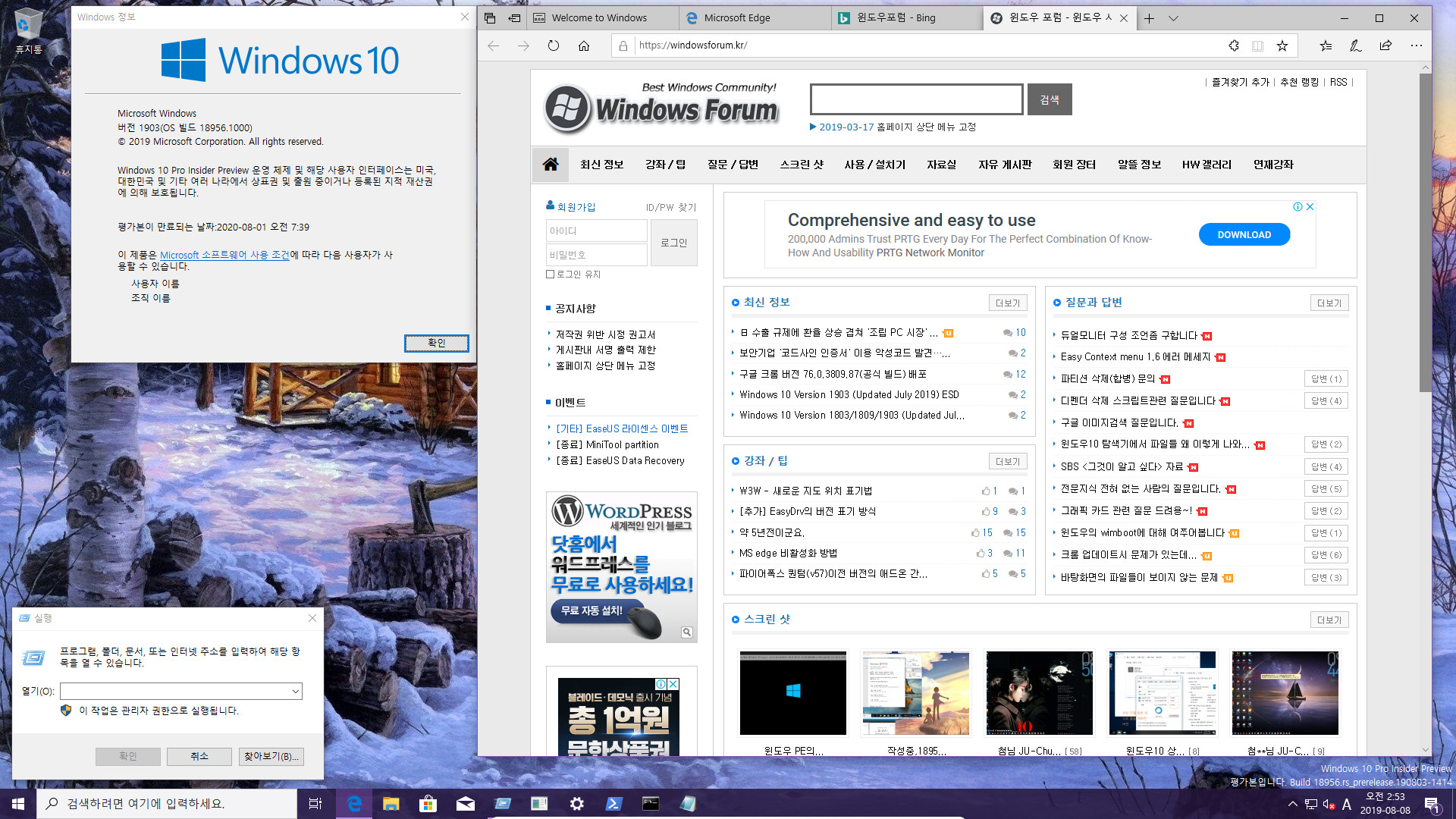Click 더보기 in 최신 정보 section
This screenshot has height=819, width=1456.
click(1008, 303)
